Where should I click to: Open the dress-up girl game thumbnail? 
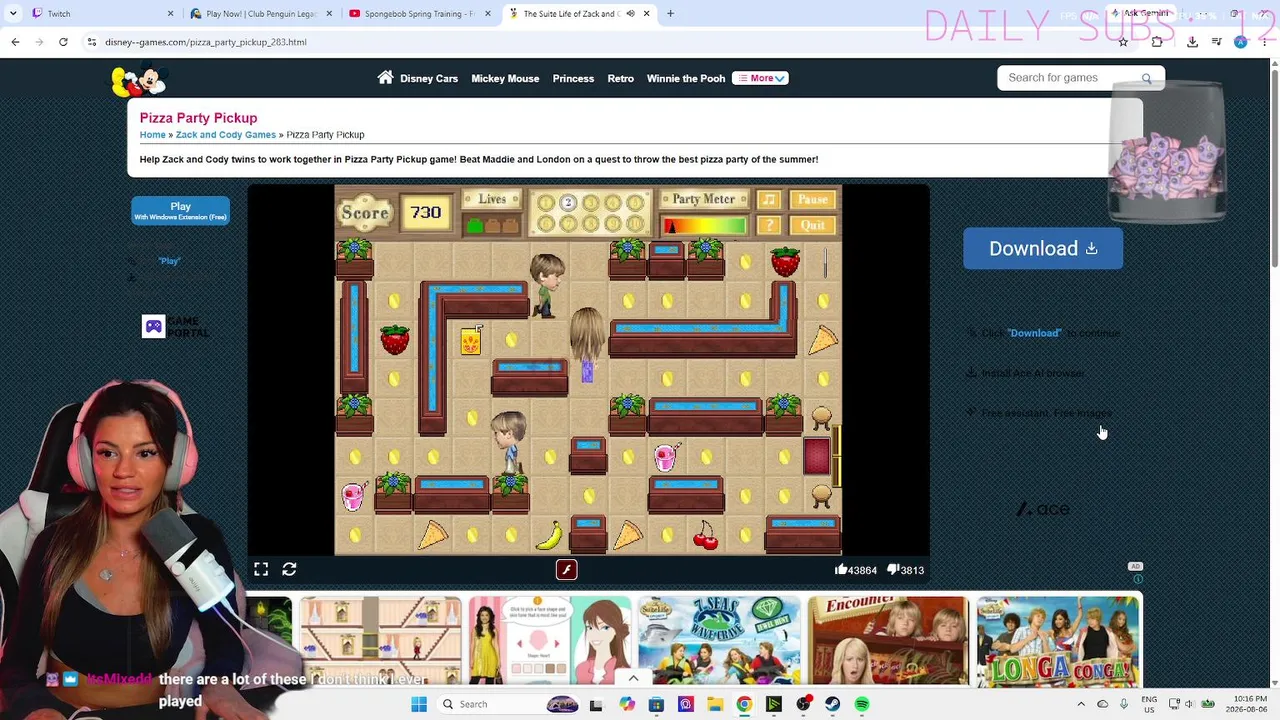pyautogui.click(x=550, y=640)
